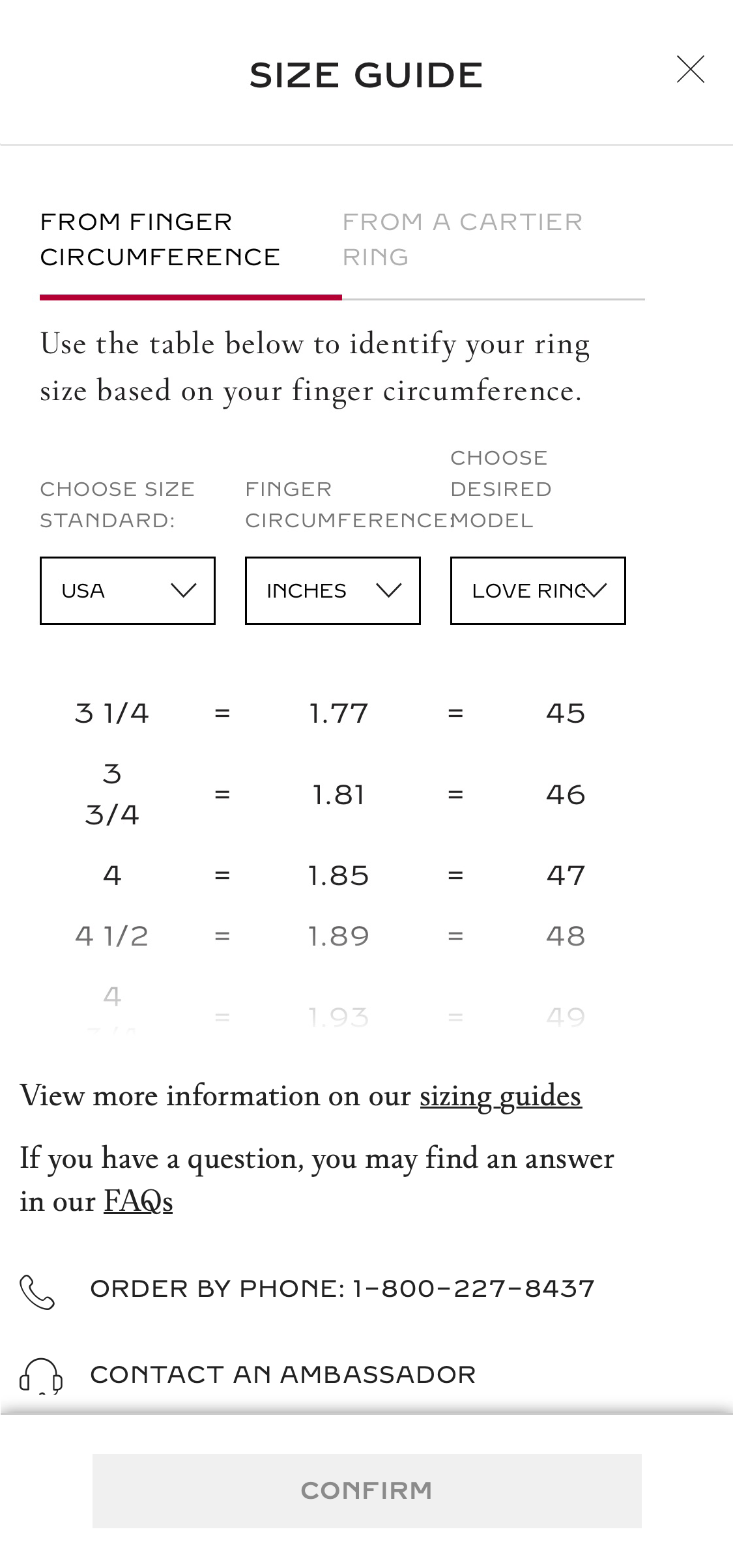
Task: Click the close X icon on dialog
Action: [x=691, y=69]
